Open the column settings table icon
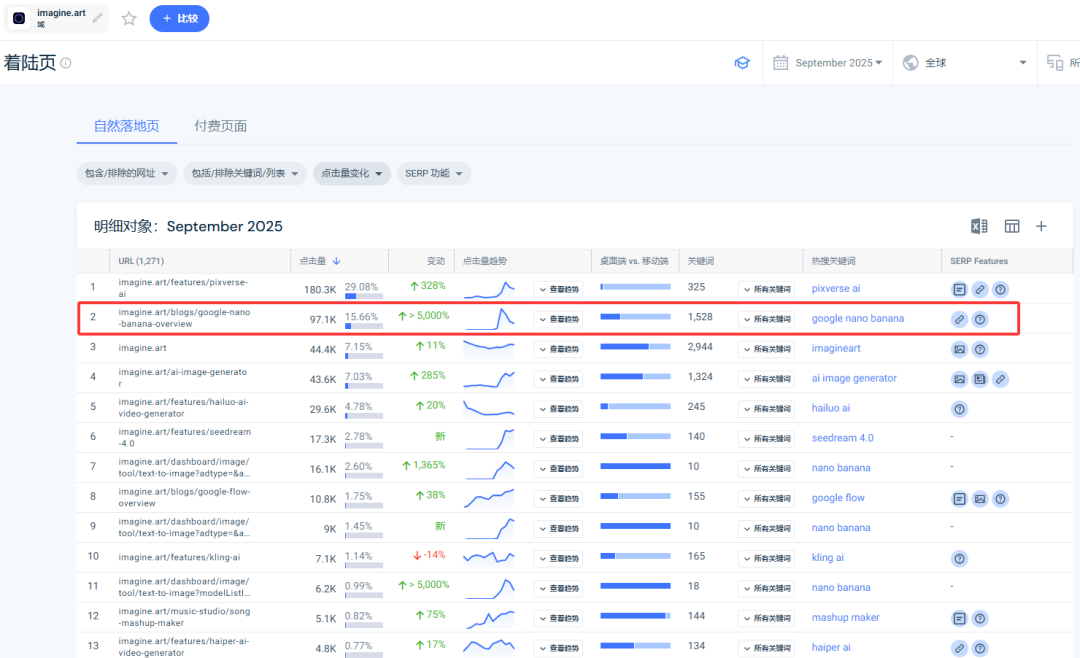The image size is (1080, 658). click(x=1012, y=226)
